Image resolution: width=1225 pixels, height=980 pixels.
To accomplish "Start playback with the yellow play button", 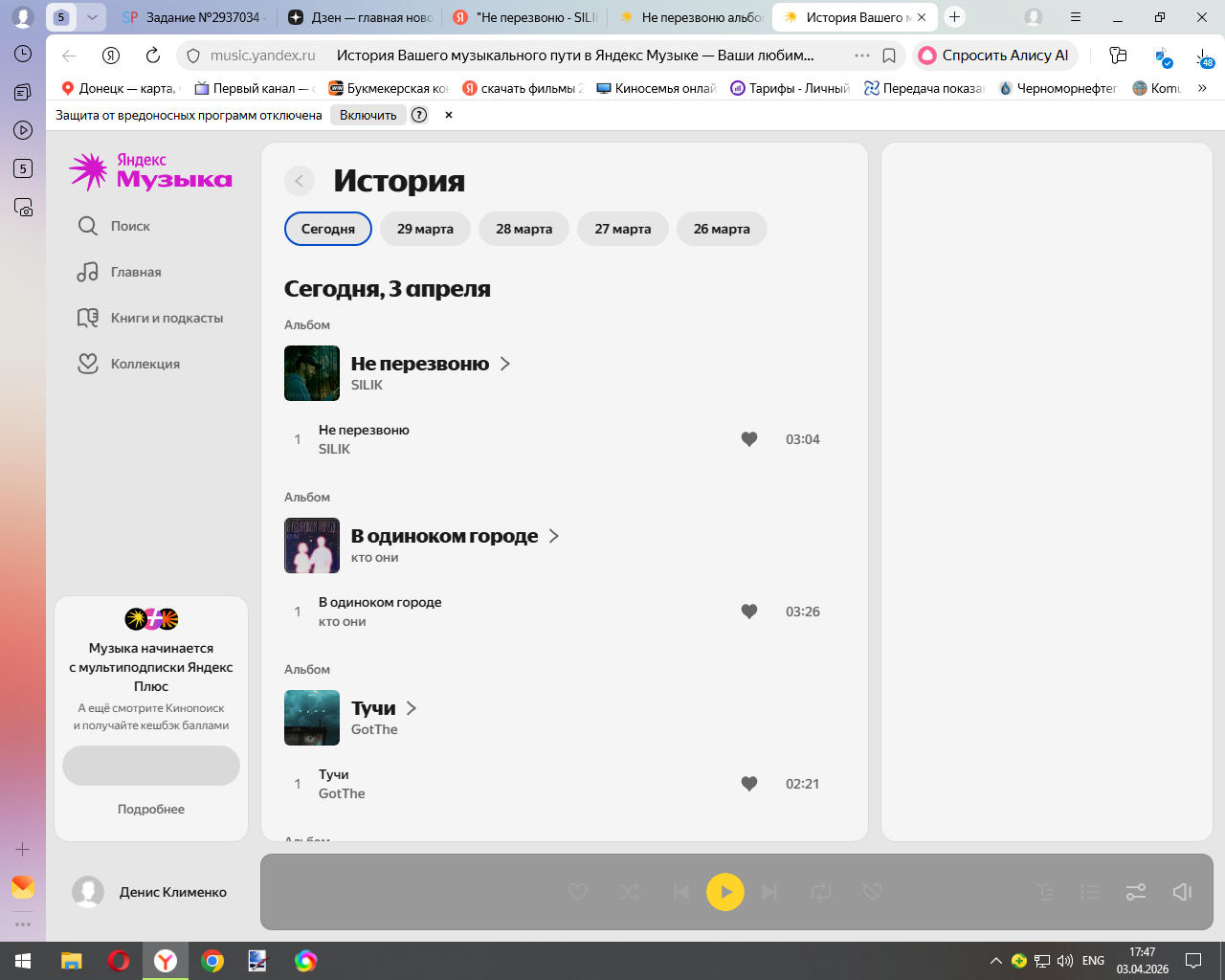I will 725,892.
